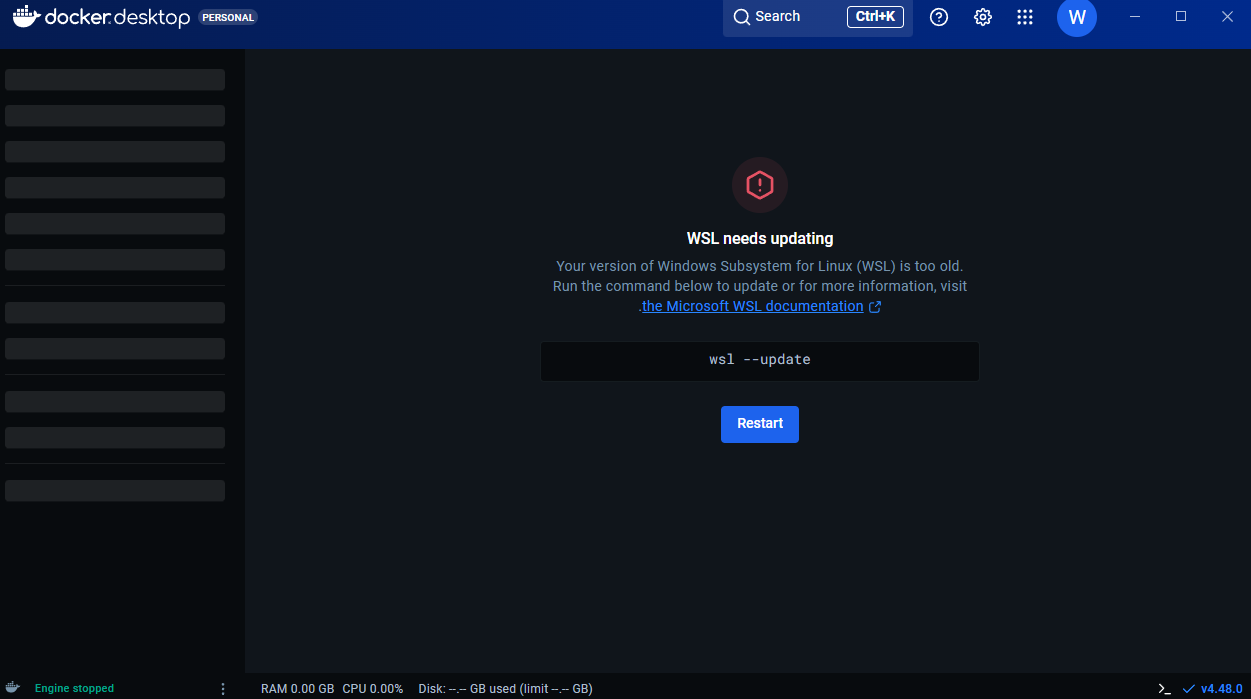Click the red warning hexagon icon
The image size is (1251, 699).
tap(760, 185)
